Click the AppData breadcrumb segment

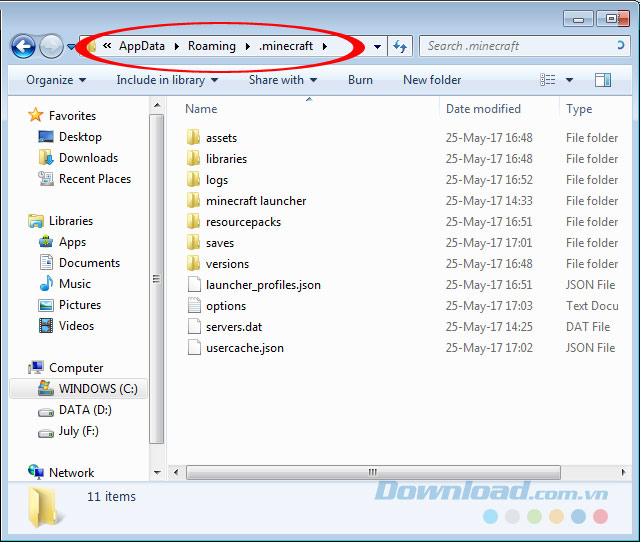point(142,46)
